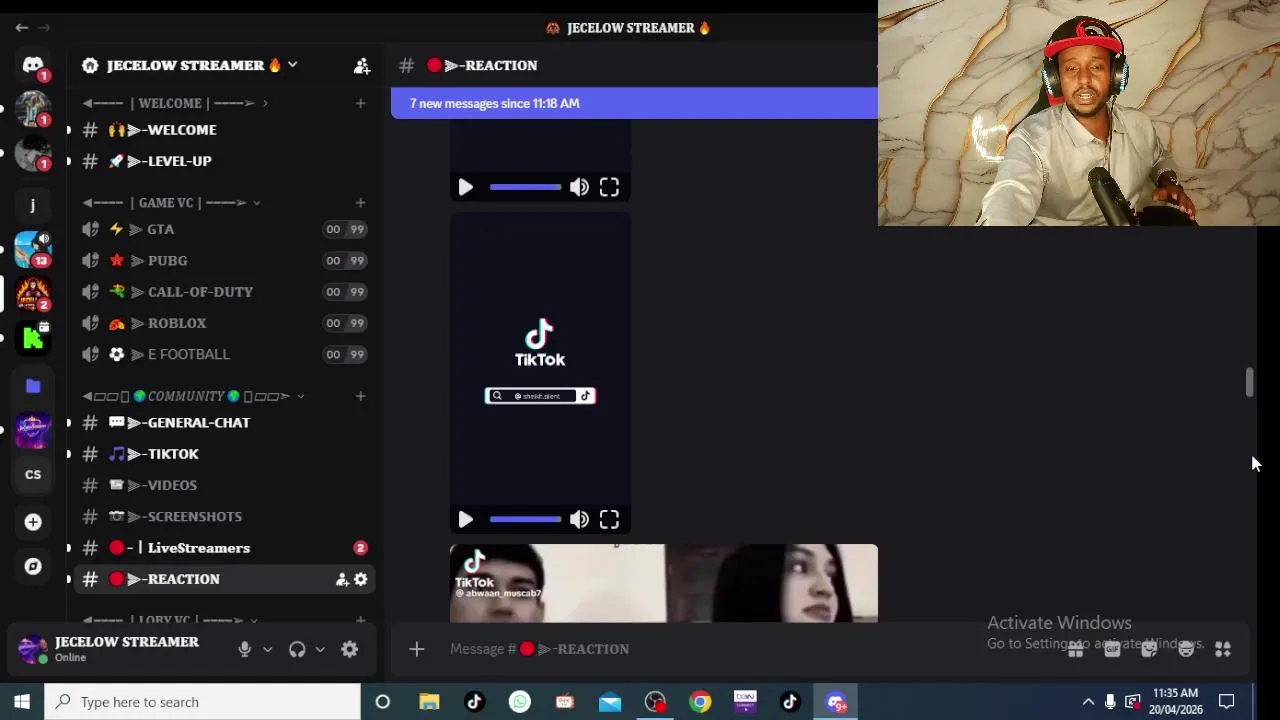The image size is (1280, 720).
Task: Collapse the GAME VC category
Action: click(171, 203)
